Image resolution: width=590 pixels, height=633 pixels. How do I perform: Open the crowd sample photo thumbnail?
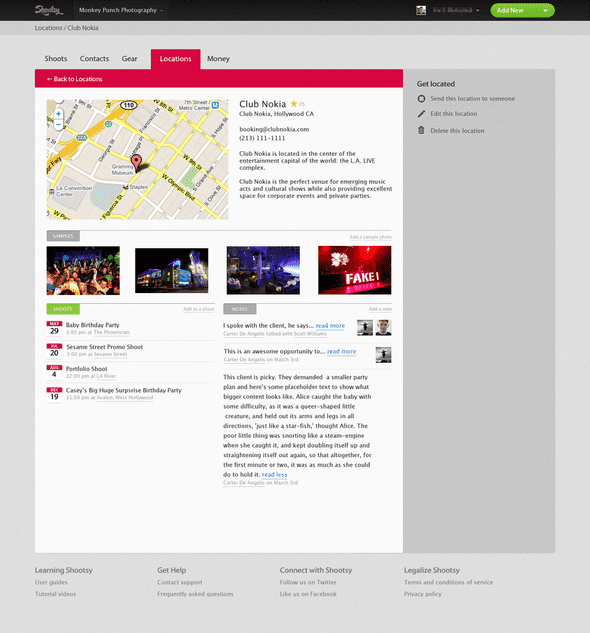point(83,270)
